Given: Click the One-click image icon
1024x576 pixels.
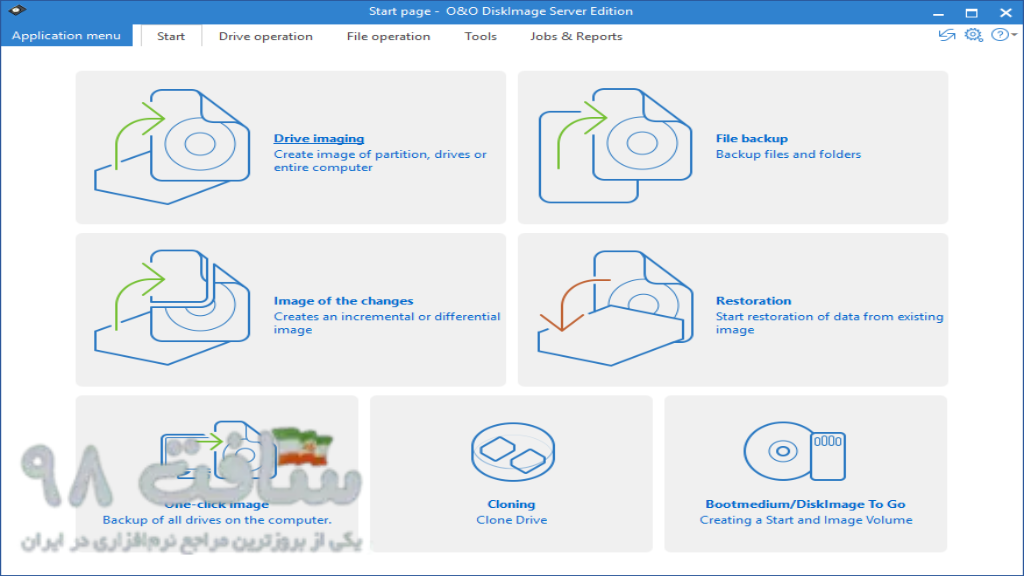Looking at the screenshot, I should click(x=219, y=451).
